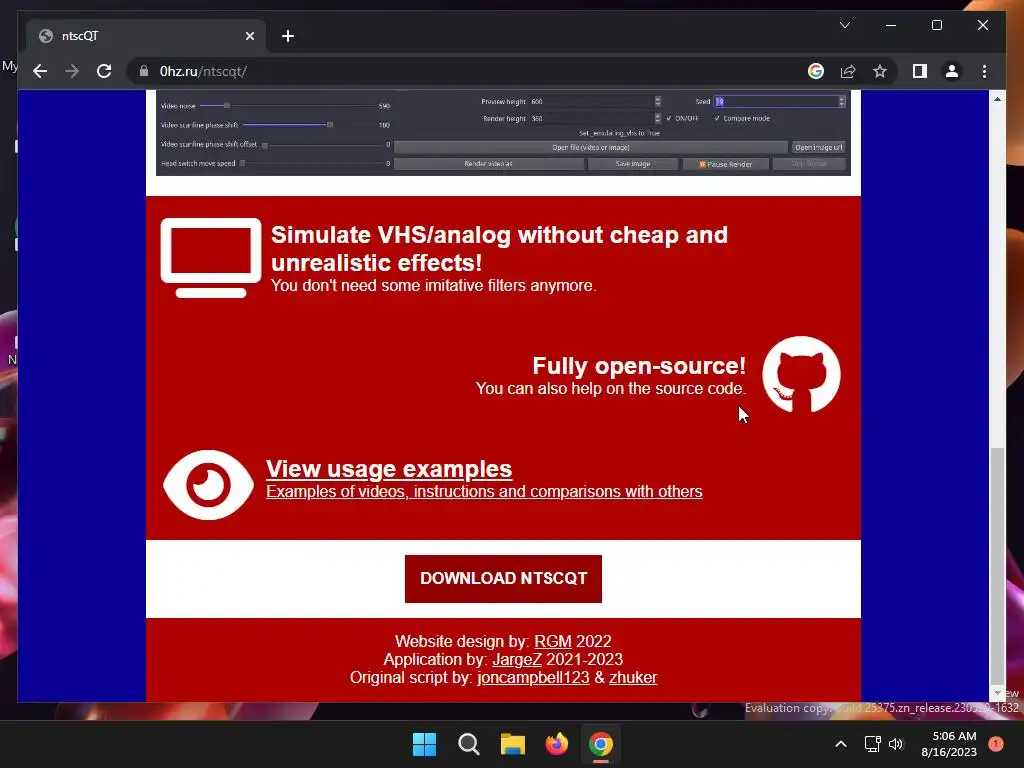
Task: Open a new browser tab
Action: point(288,36)
